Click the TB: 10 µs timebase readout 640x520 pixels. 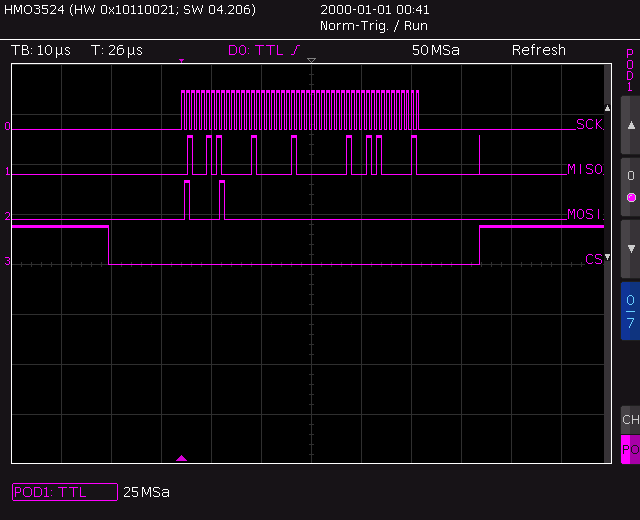[41, 50]
